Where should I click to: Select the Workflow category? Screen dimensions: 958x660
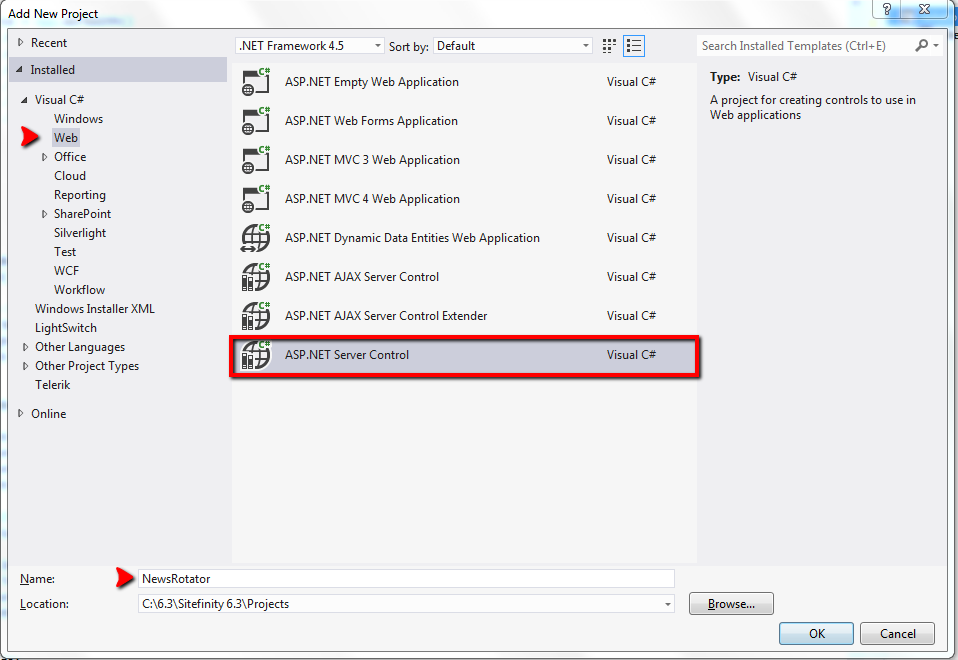click(79, 290)
